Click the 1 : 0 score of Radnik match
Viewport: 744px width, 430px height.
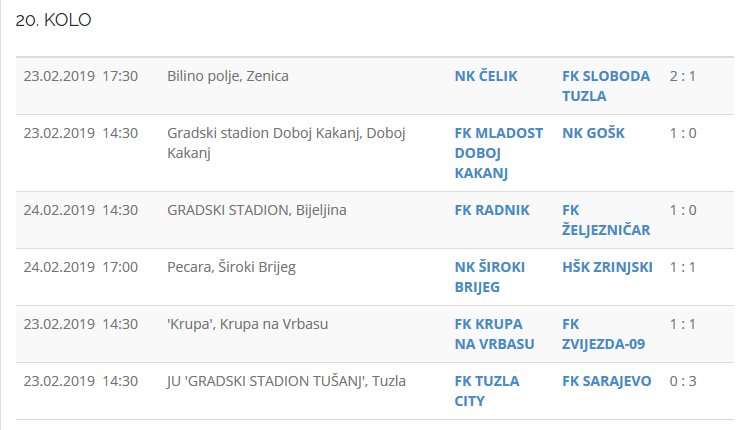click(x=683, y=210)
